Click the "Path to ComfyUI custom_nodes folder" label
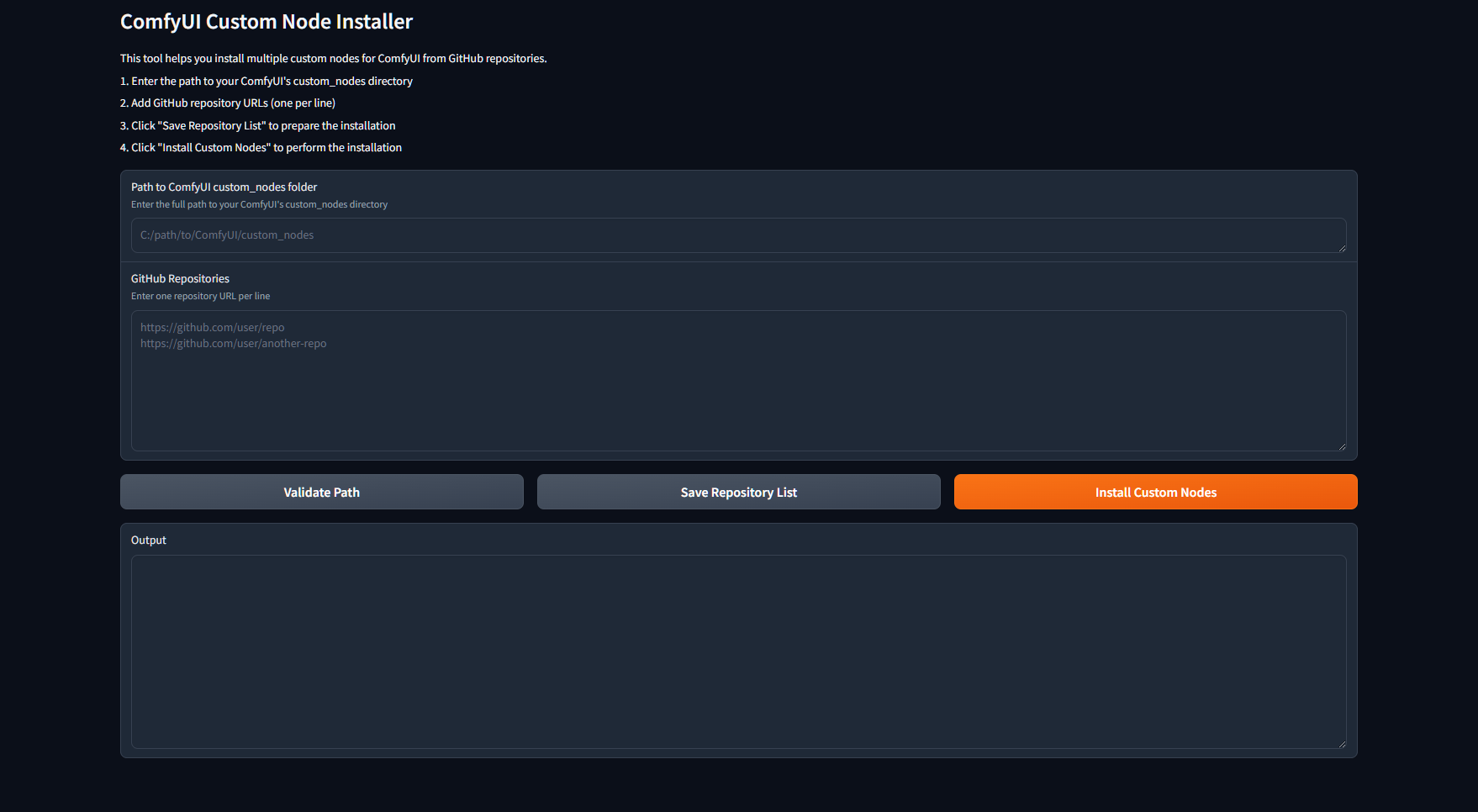Viewport: 1478px width, 812px height. 224,187
